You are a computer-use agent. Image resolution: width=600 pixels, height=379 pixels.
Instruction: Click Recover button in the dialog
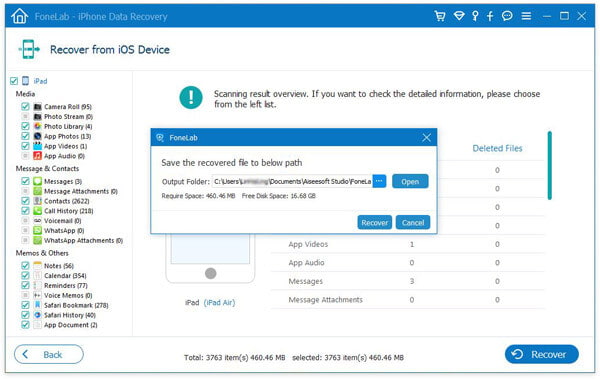point(375,222)
